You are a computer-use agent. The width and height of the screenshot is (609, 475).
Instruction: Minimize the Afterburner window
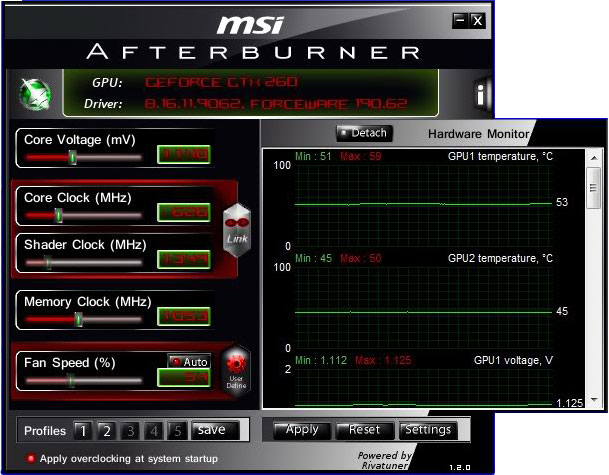click(x=459, y=20)
